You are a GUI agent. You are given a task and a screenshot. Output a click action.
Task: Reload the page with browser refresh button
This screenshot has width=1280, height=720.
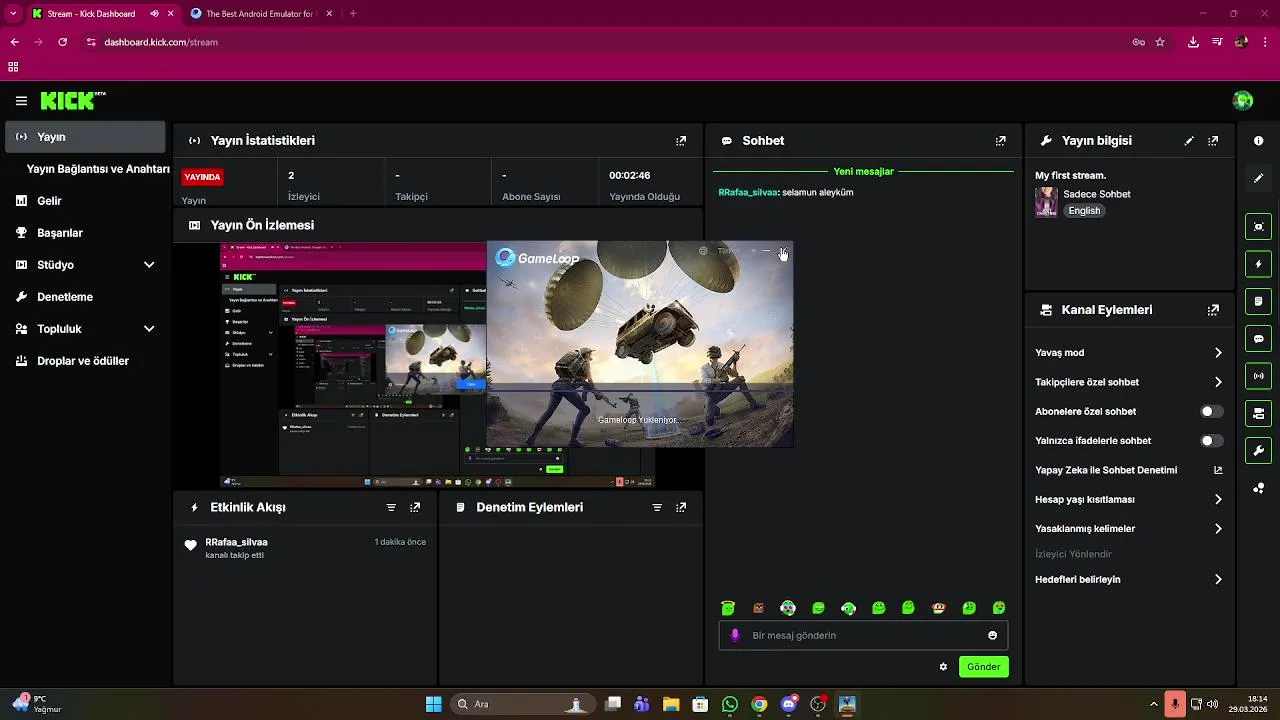tap(63, 42)
